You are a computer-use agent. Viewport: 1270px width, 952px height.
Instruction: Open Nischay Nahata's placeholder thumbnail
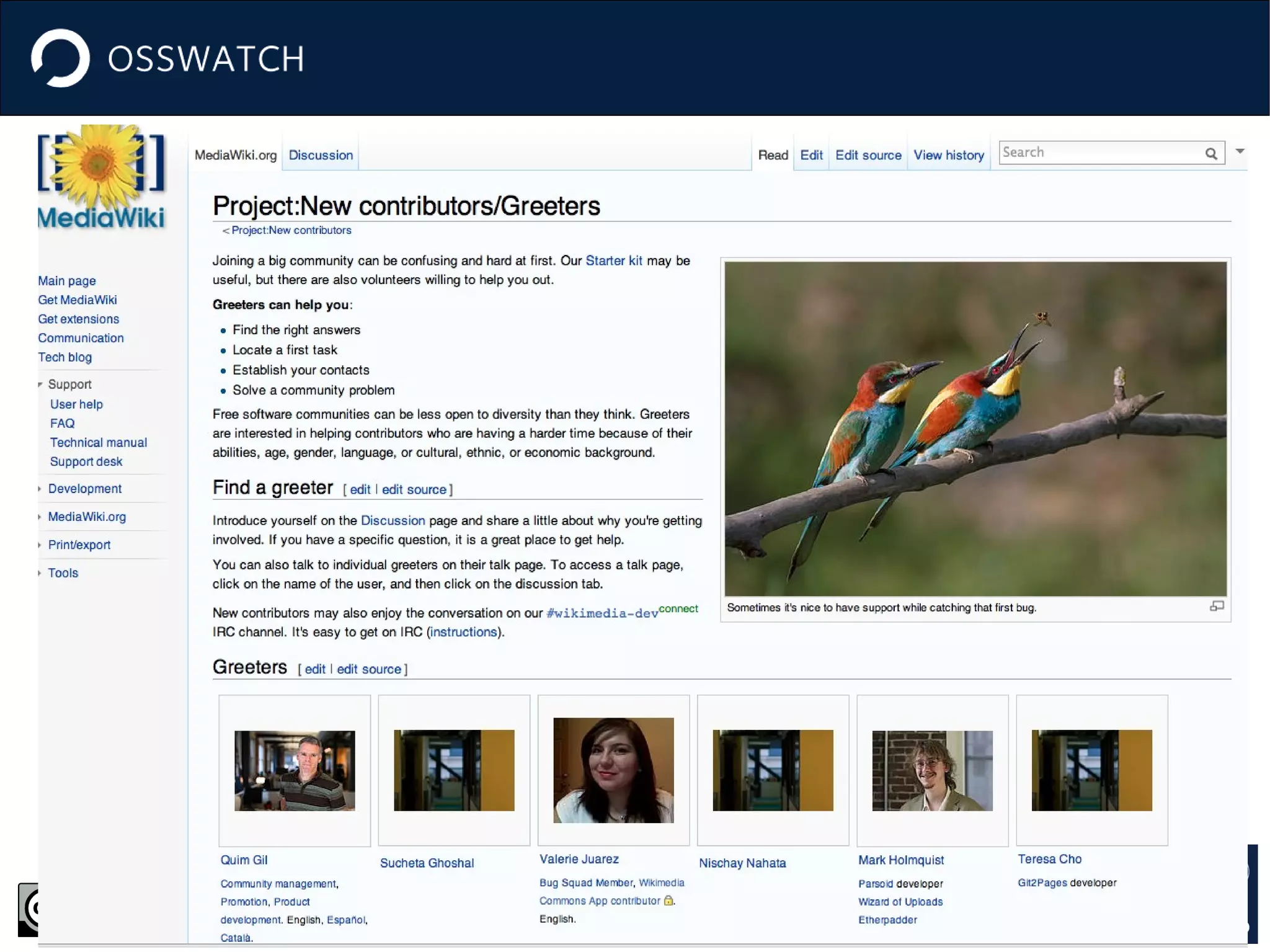773,770
